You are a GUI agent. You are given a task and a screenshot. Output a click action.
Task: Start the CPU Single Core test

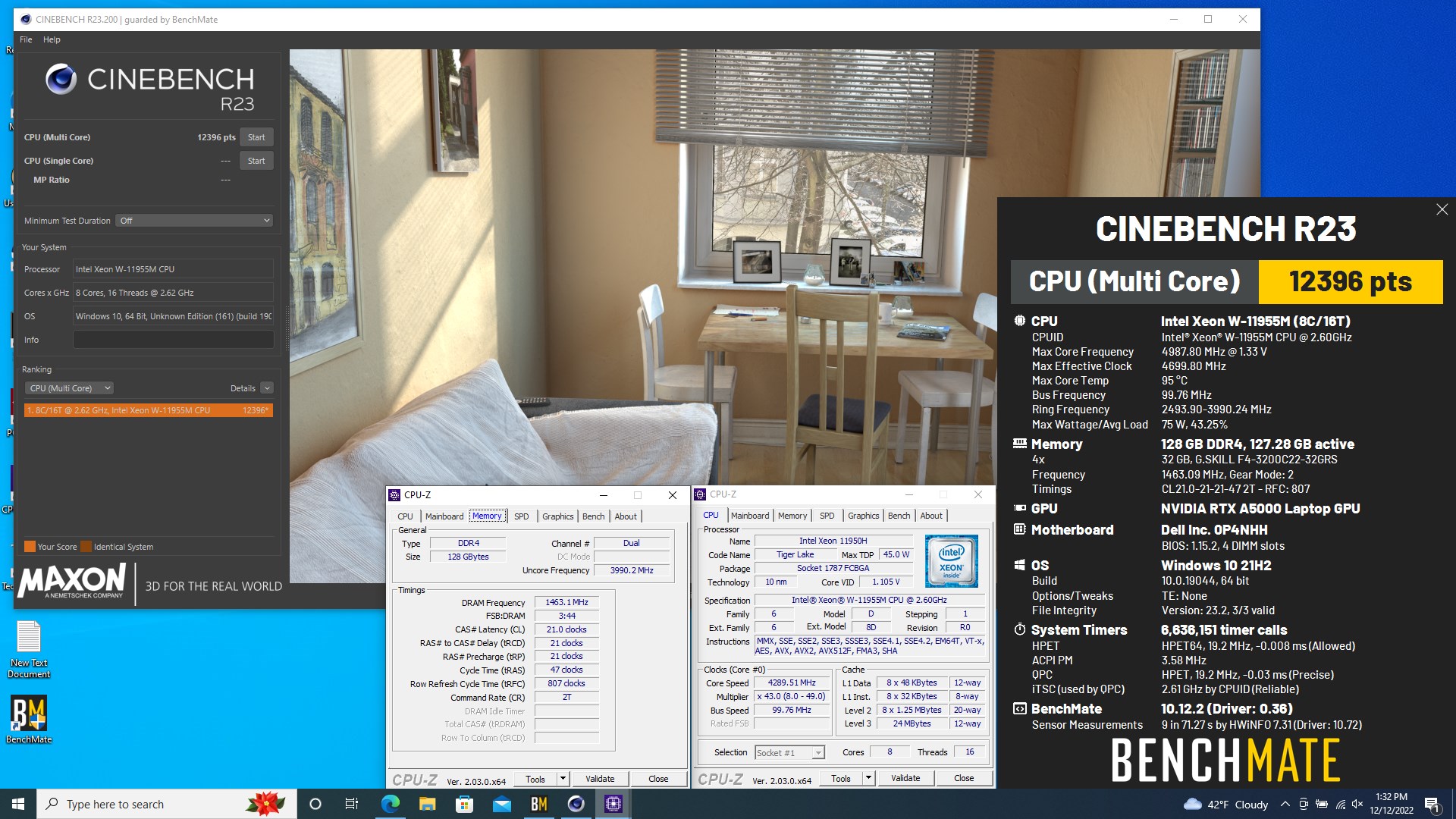[256, 161]
